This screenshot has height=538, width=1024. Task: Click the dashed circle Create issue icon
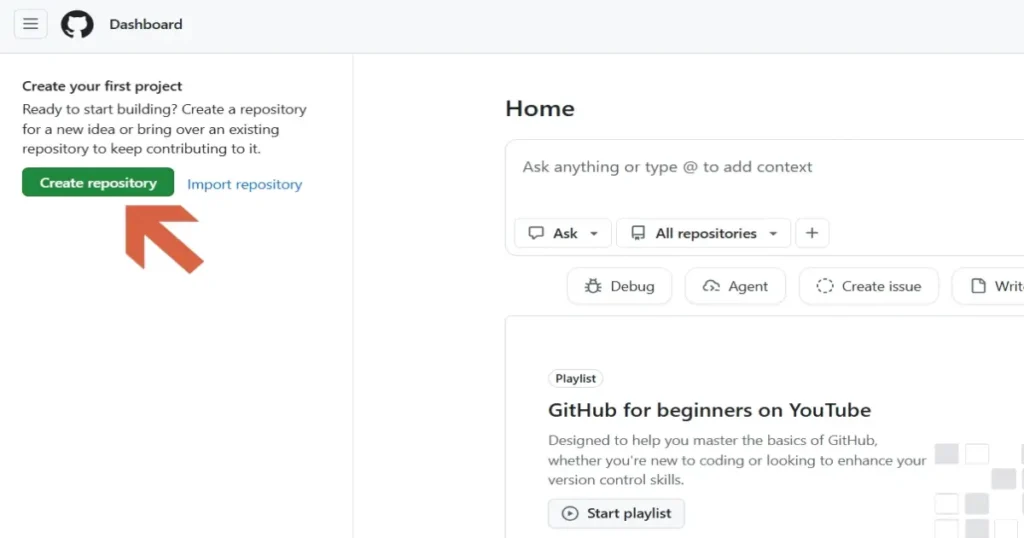point(825,286)
